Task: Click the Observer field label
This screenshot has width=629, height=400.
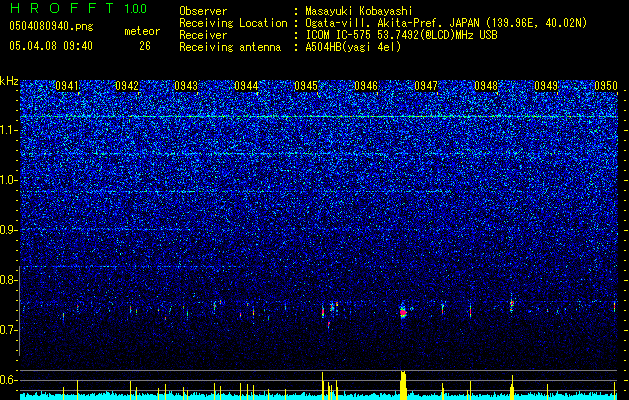Action: coord(203,11)
